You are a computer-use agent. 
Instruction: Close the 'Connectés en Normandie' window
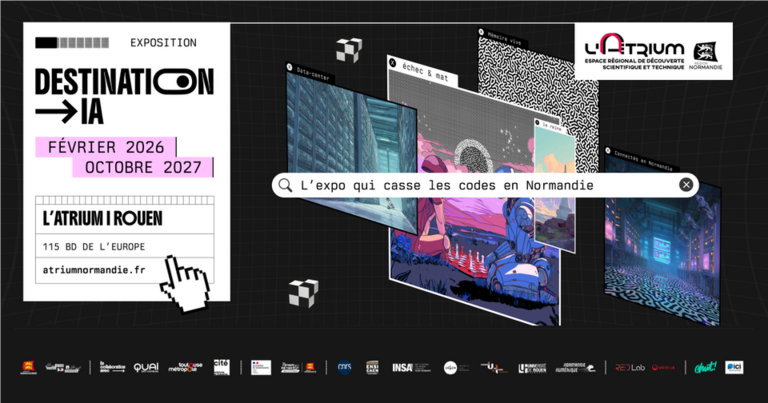[x=608, y=150]
